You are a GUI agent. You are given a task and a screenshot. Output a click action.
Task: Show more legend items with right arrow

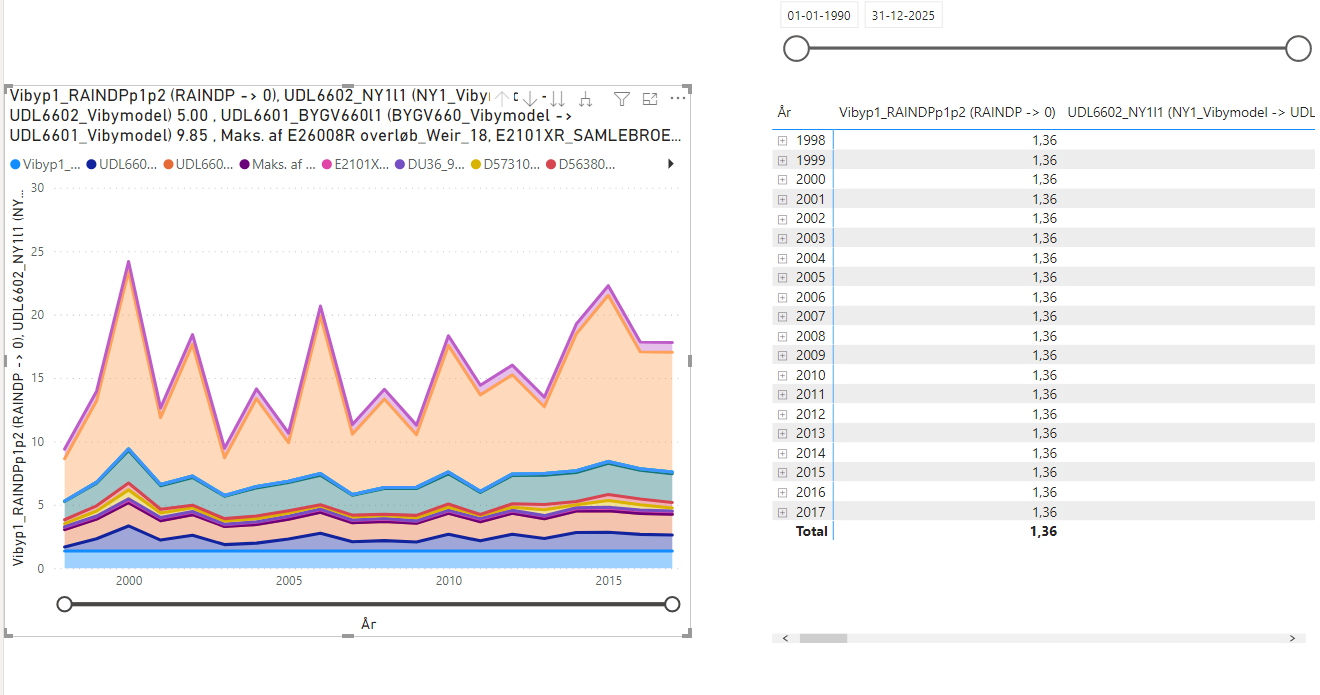point(671,164)
